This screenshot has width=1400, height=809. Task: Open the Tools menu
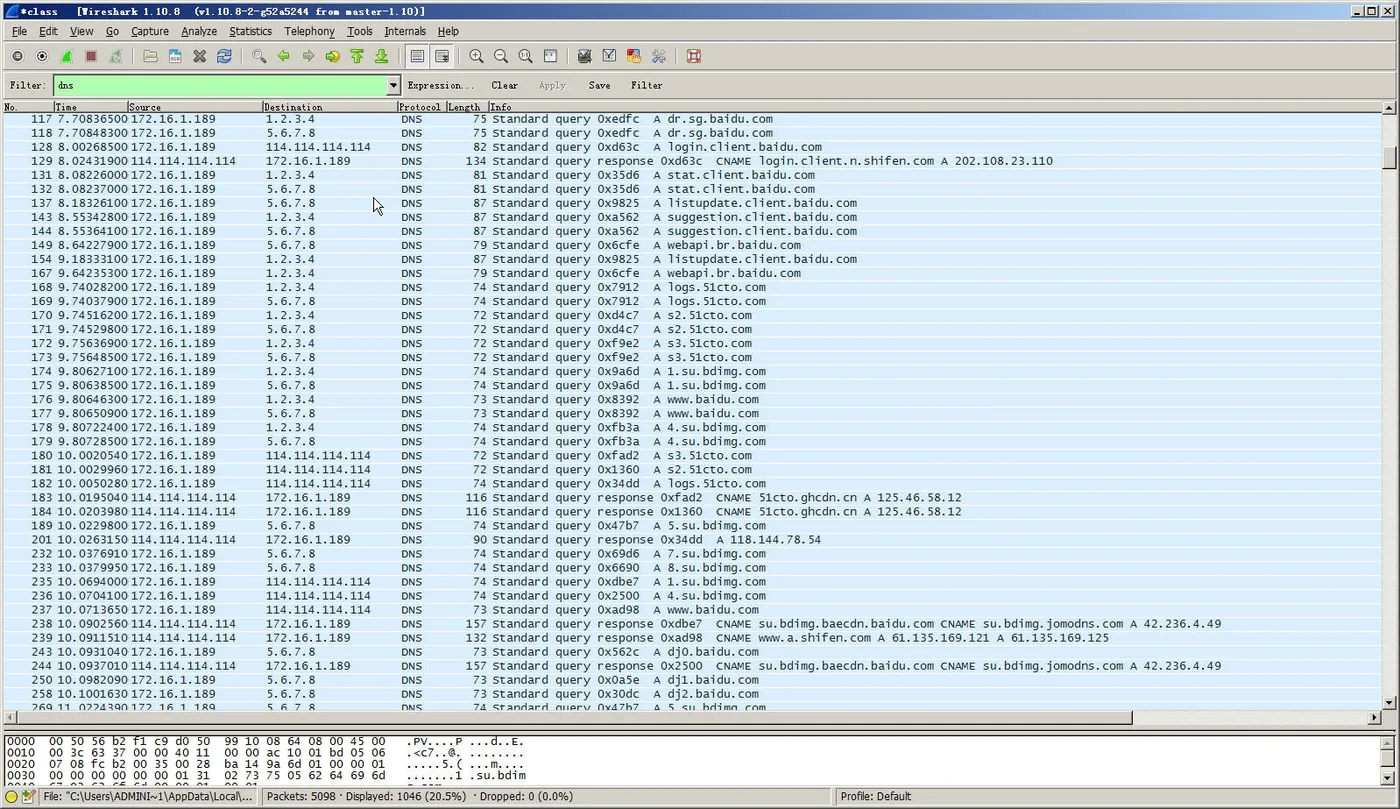pyautogui.click(x=360, y=31)
